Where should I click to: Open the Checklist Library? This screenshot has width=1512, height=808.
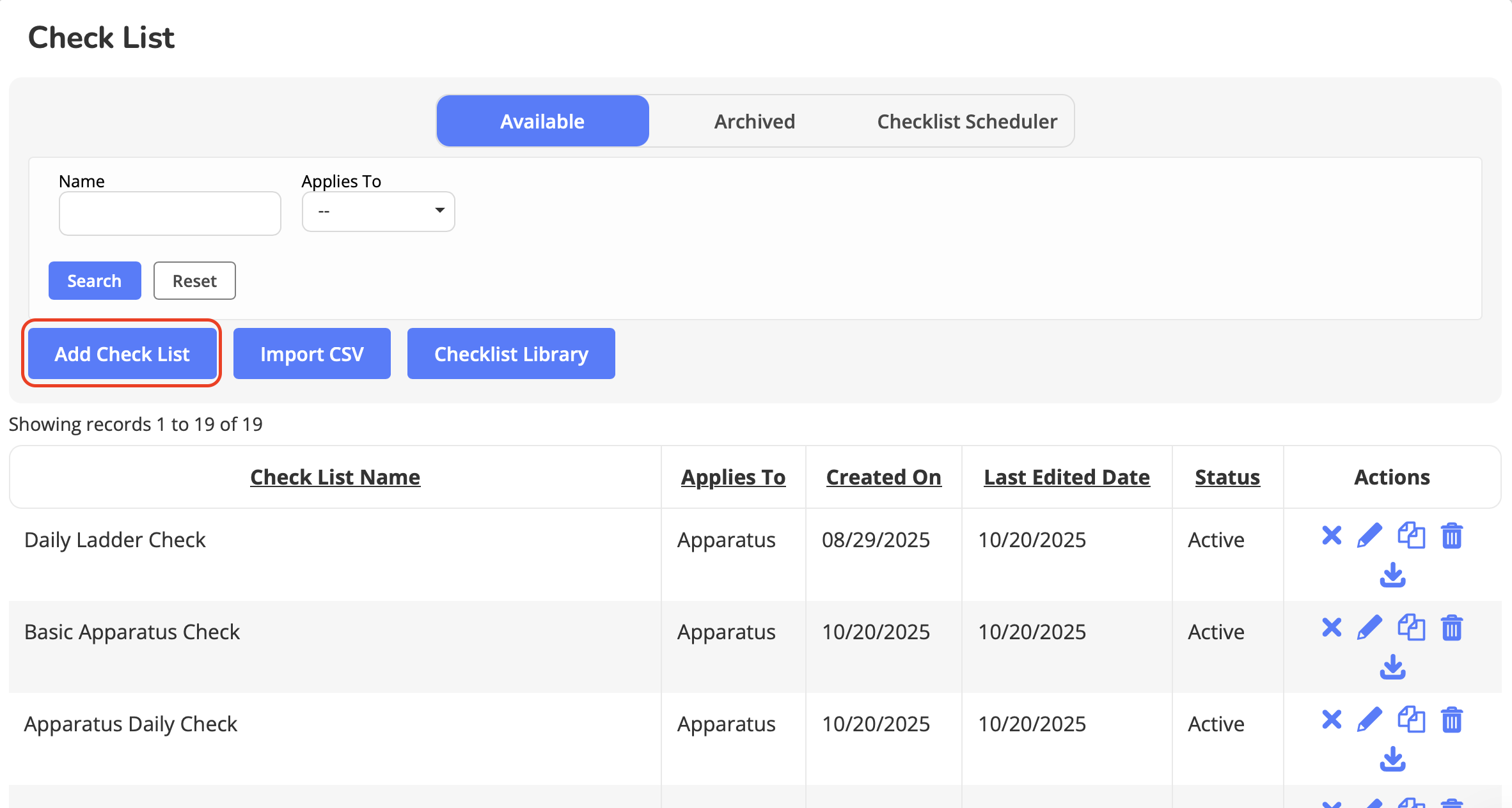pyautogui.click(x=511, y=353)
